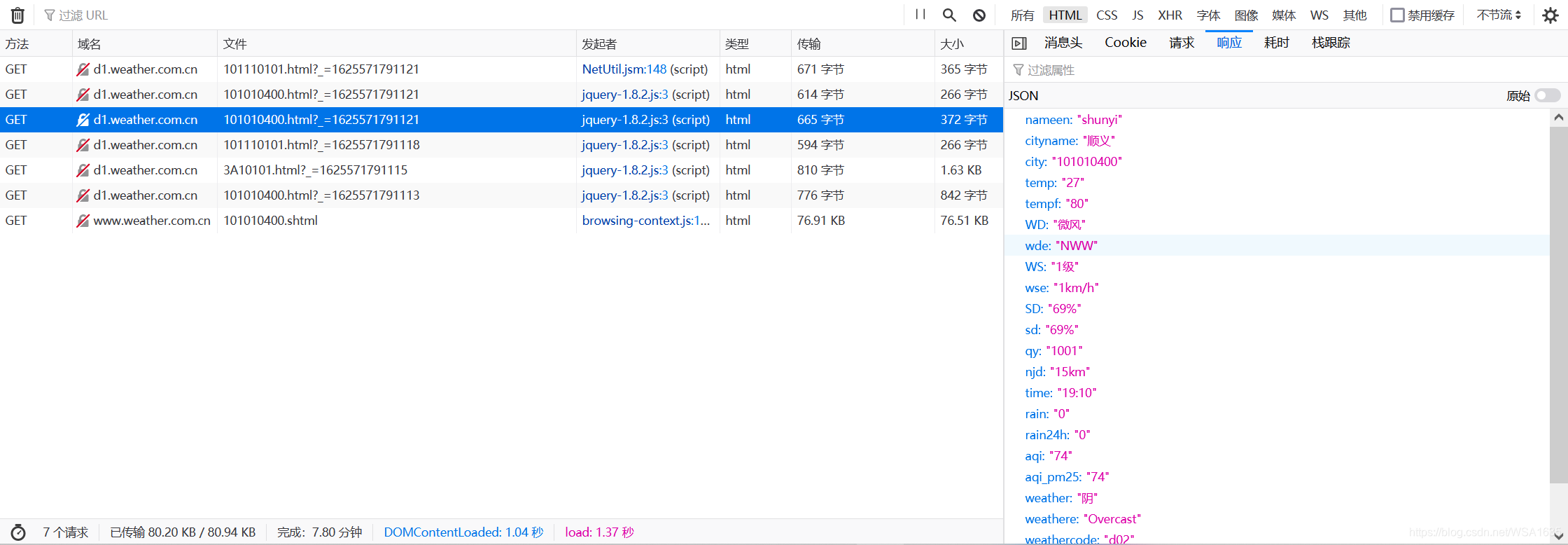Switch to the 耗时 tab
The height and width of the screenshot is (545, 1568).
tap(1277, 43)
